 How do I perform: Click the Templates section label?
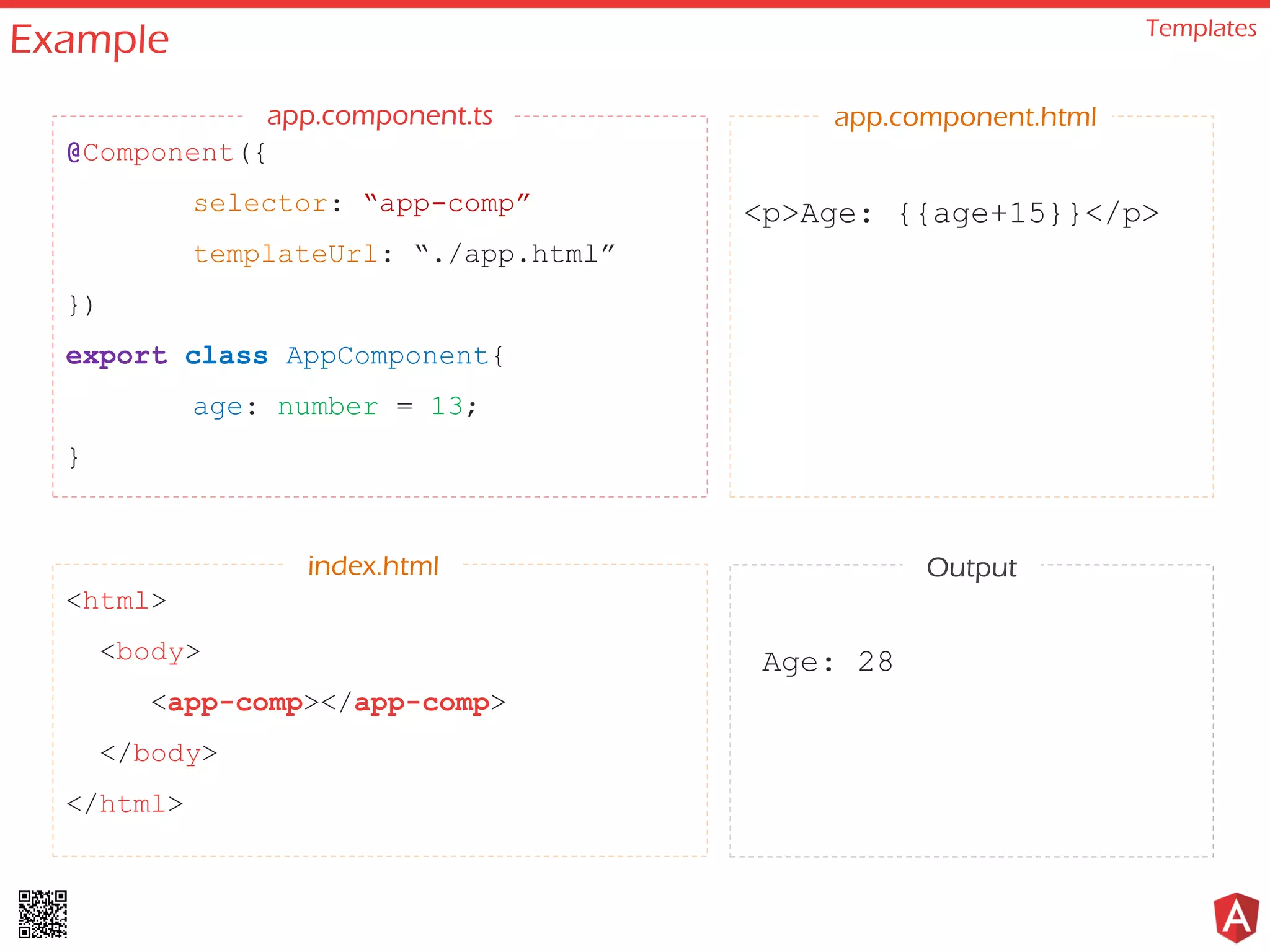coord(1201,29)
